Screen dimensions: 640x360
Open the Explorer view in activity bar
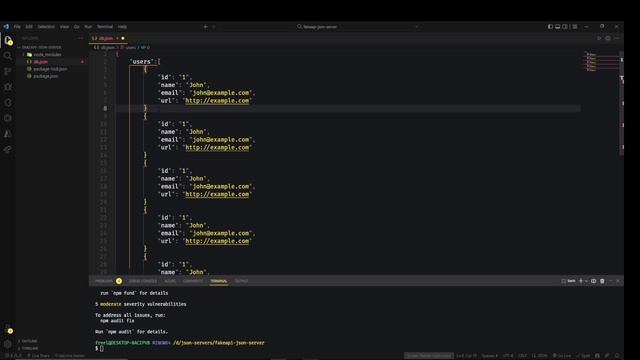(x=8, y=40)
